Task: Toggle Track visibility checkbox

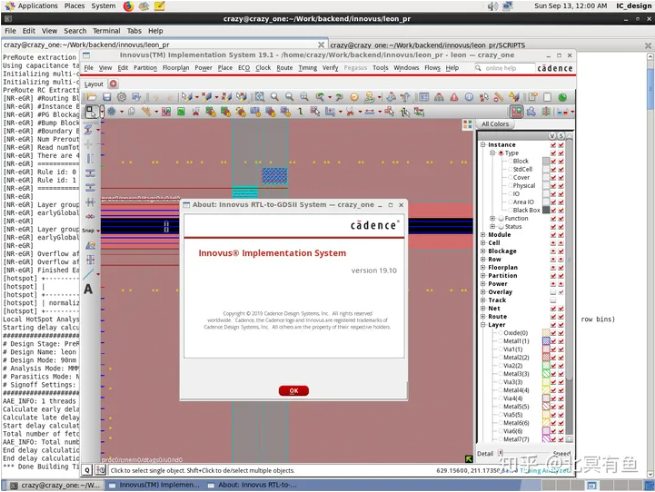Action: [553, 300]
